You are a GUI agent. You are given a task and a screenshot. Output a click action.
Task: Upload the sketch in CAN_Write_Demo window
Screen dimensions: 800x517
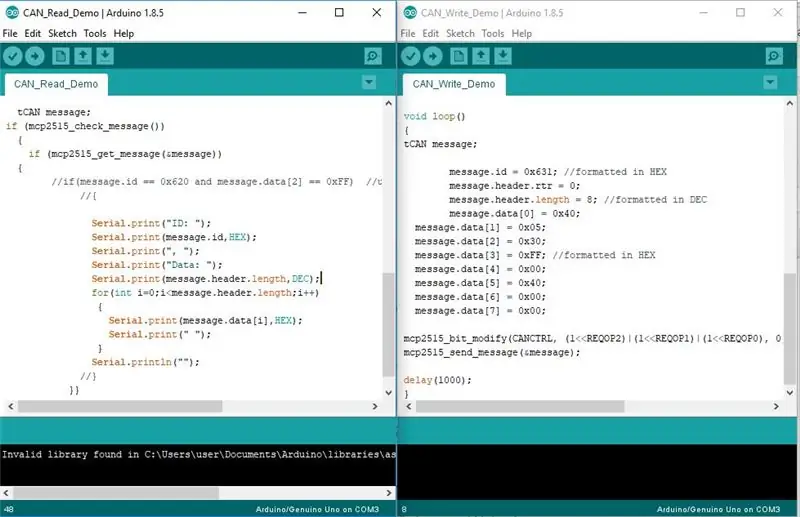click(433, 56)
